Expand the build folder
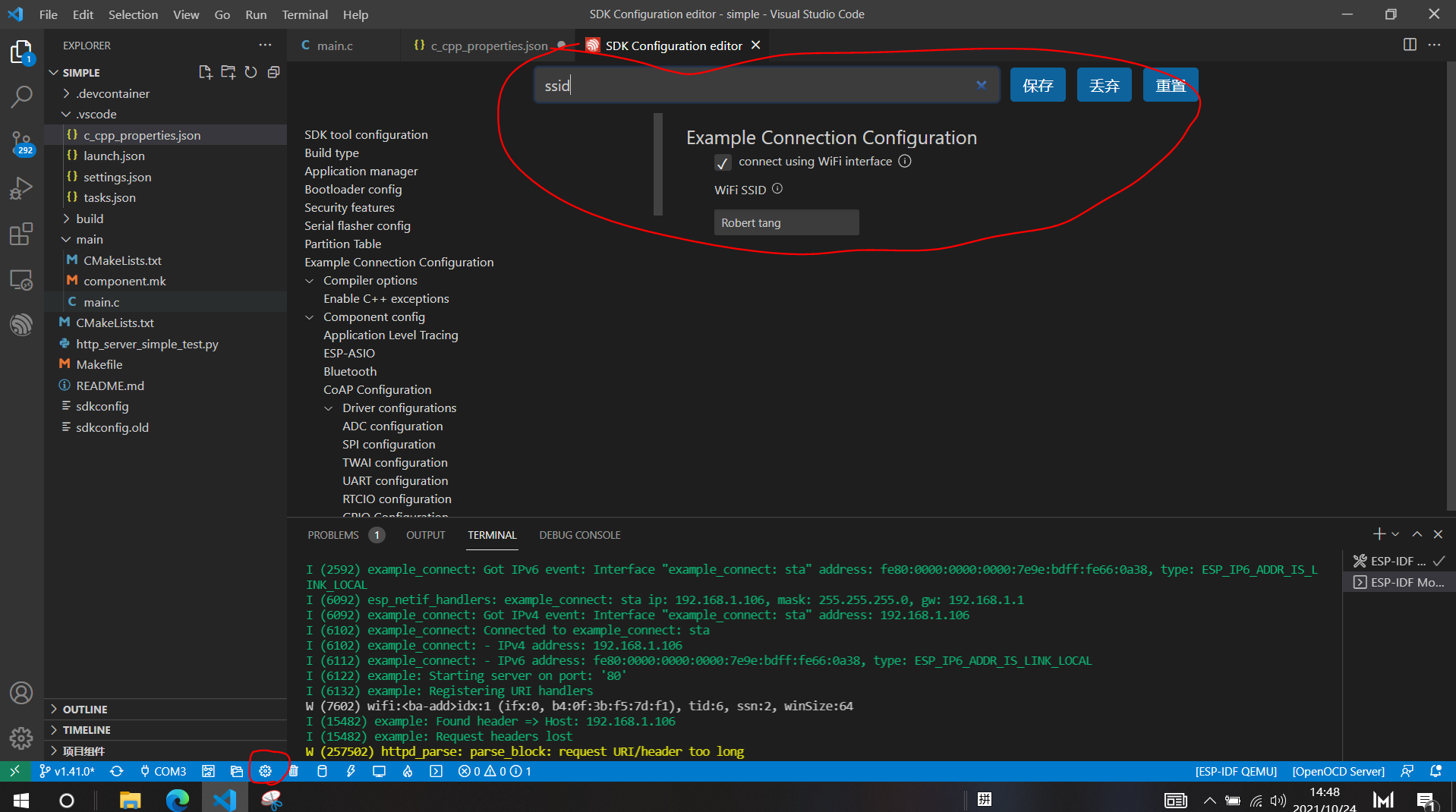Screen dimensions: 1456x812 point(66,219)
